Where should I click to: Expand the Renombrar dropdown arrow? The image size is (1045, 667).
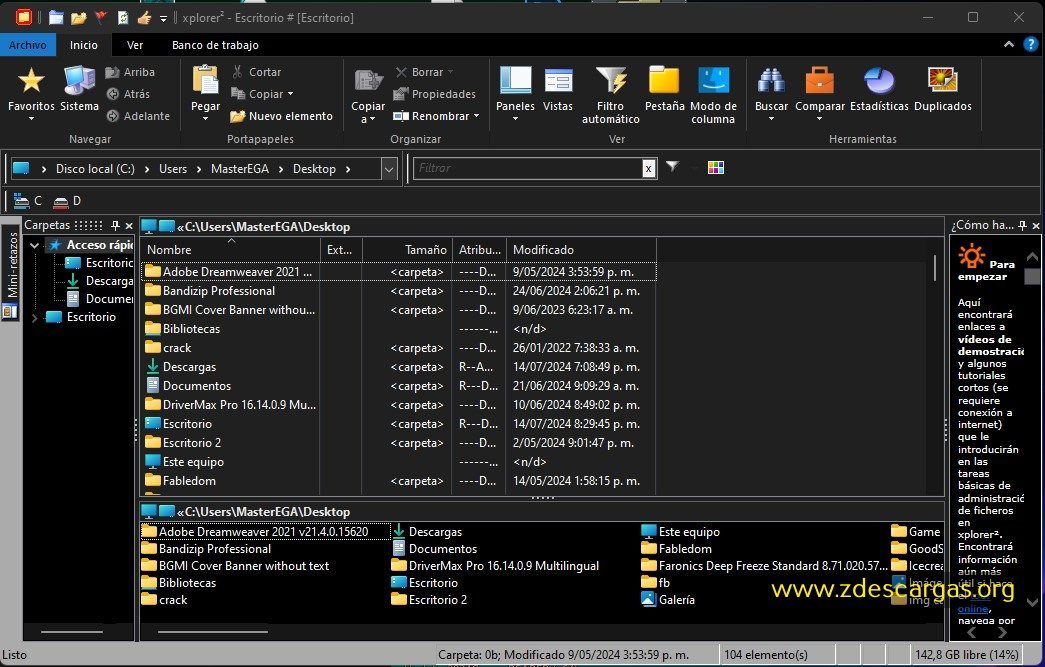pos(477,116)
